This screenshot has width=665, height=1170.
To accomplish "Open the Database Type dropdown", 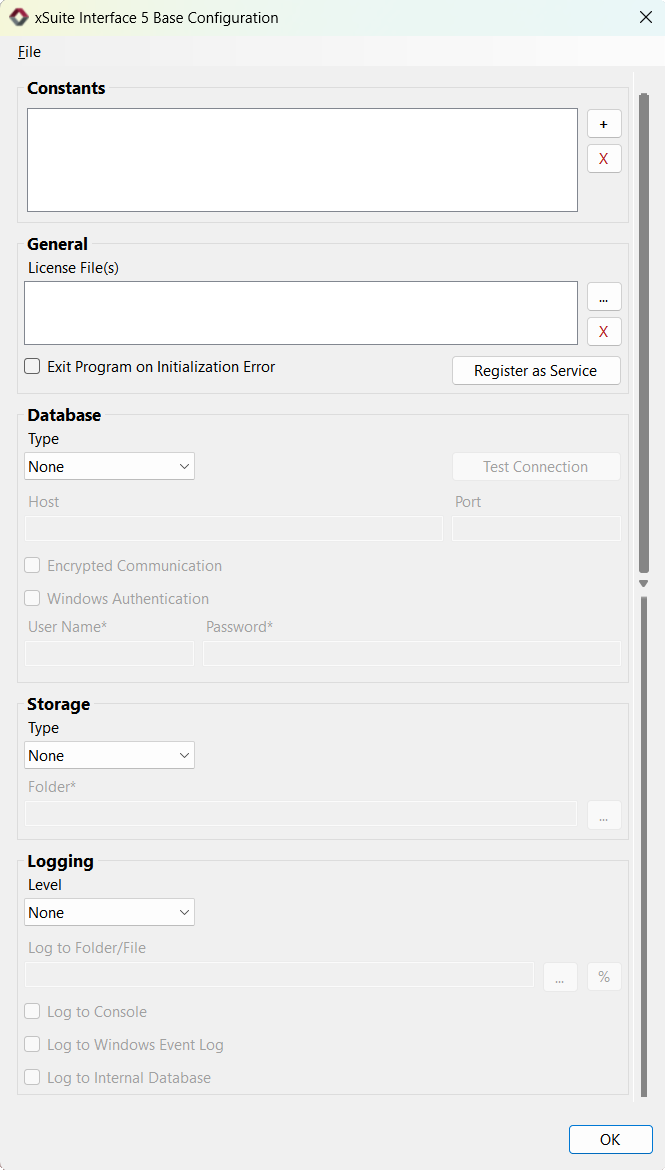I will [109, 466].
